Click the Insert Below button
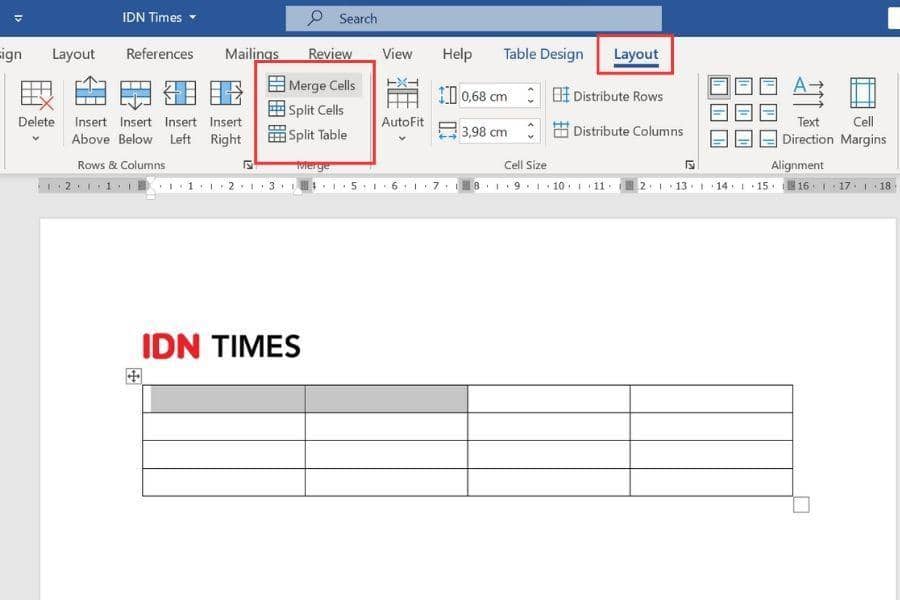Screen dimensions: 900x600 click(135, 105)
